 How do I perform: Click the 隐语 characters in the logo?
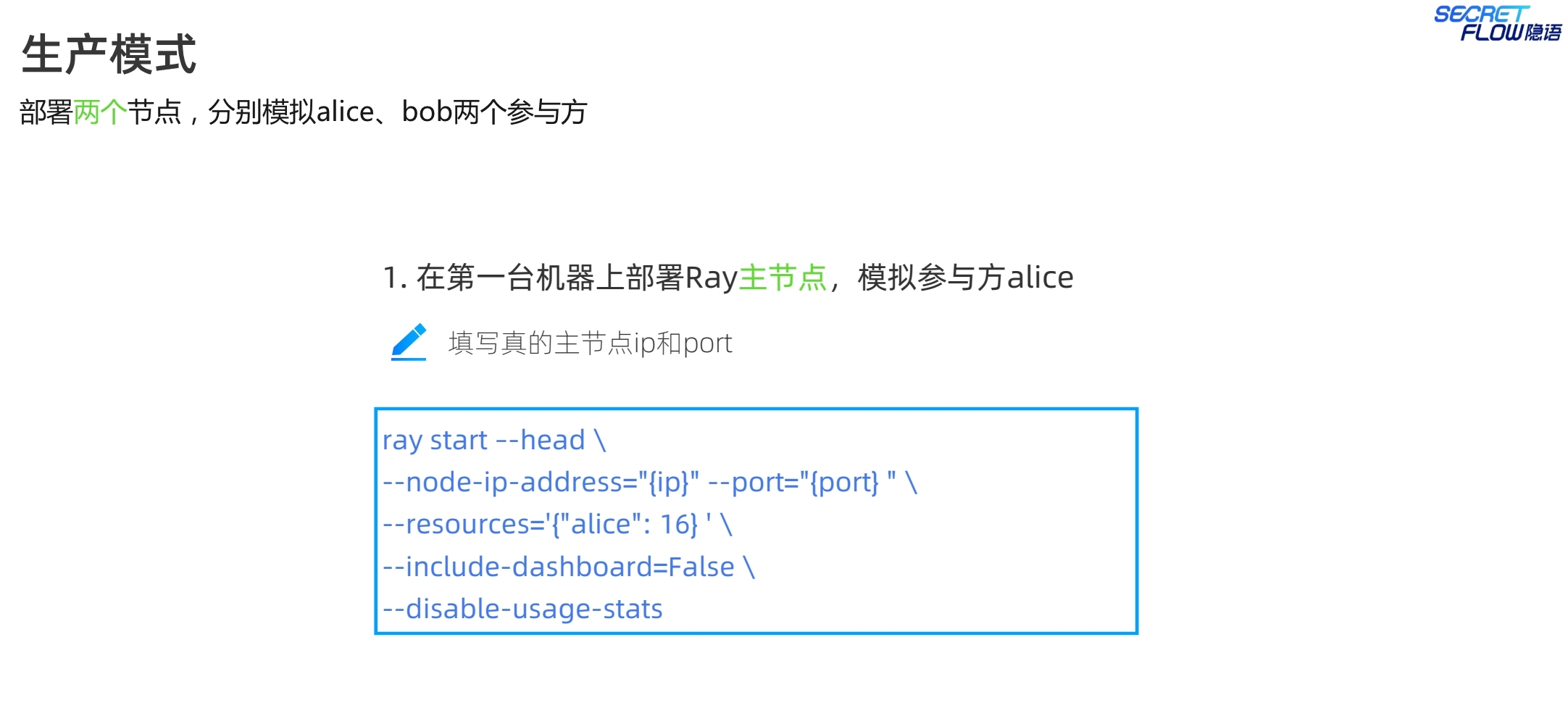(1543, 33)
